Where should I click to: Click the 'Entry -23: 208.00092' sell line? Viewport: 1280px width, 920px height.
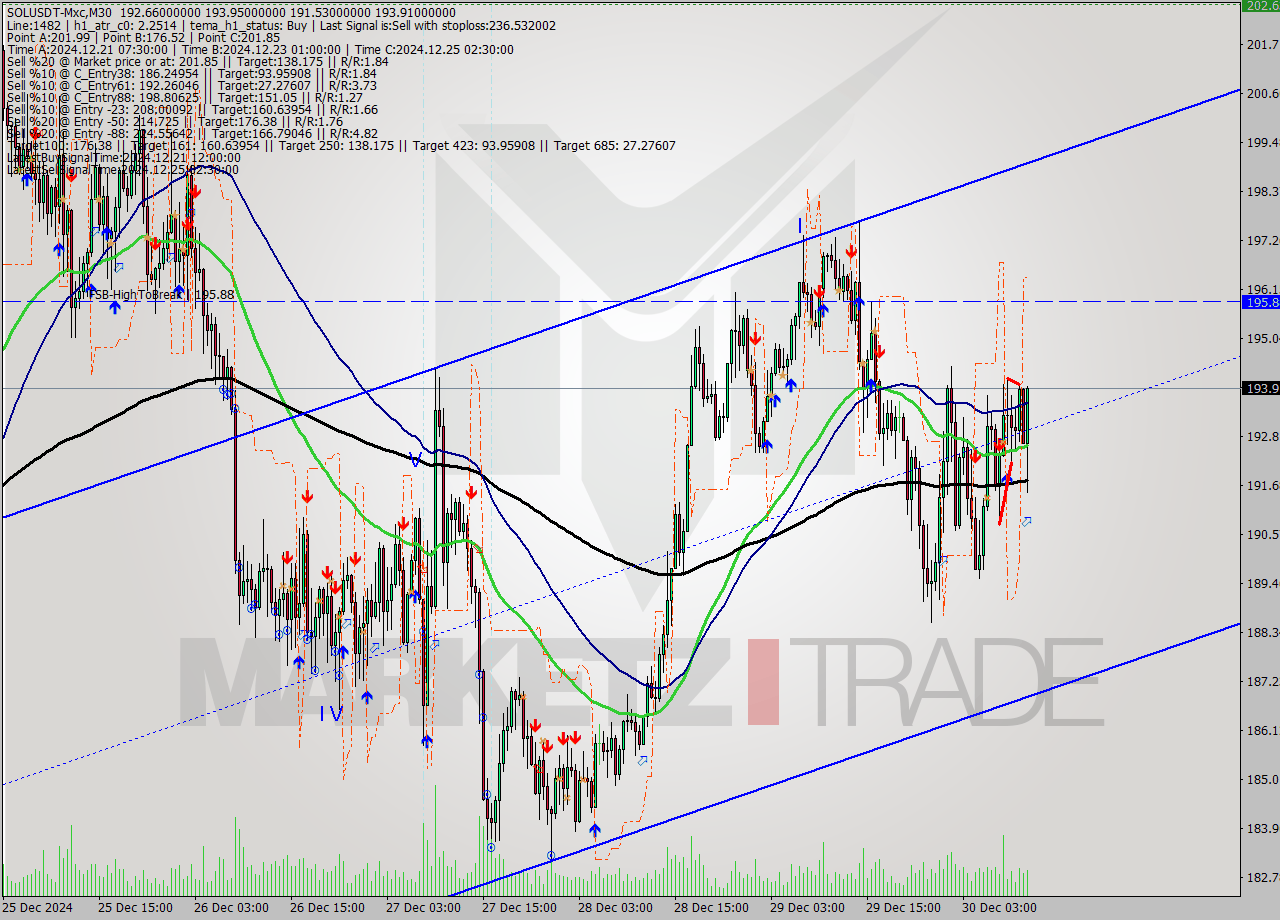coord(192,109)
